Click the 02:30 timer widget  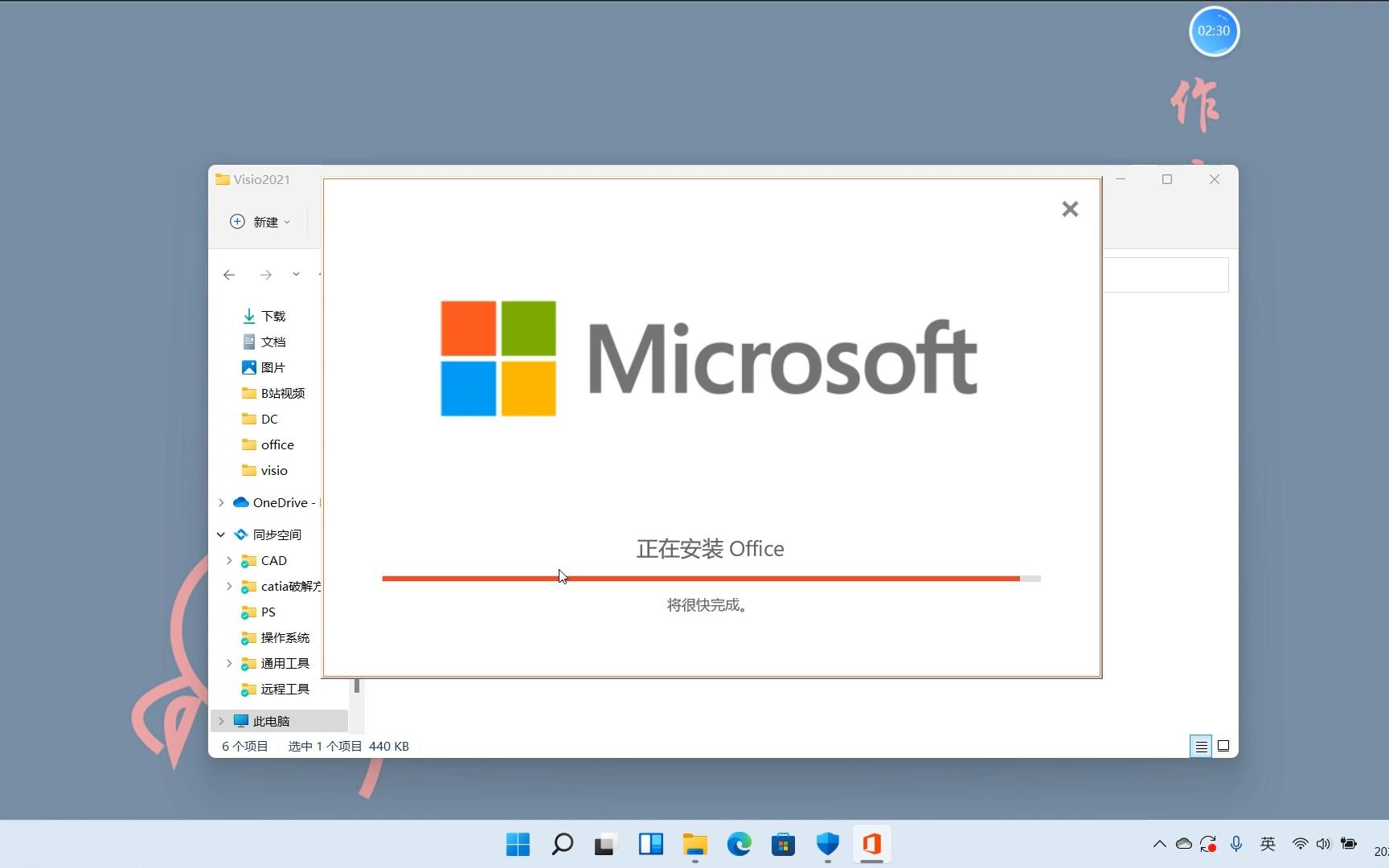1214,31
